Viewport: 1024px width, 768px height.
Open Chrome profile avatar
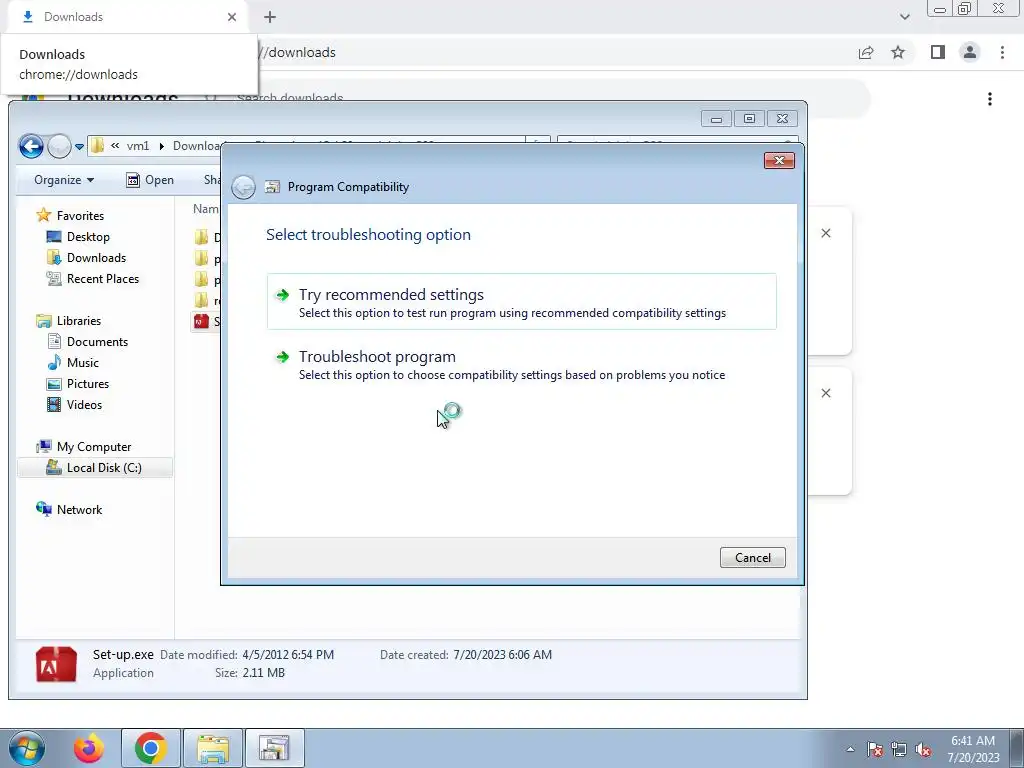pos(970,52)
